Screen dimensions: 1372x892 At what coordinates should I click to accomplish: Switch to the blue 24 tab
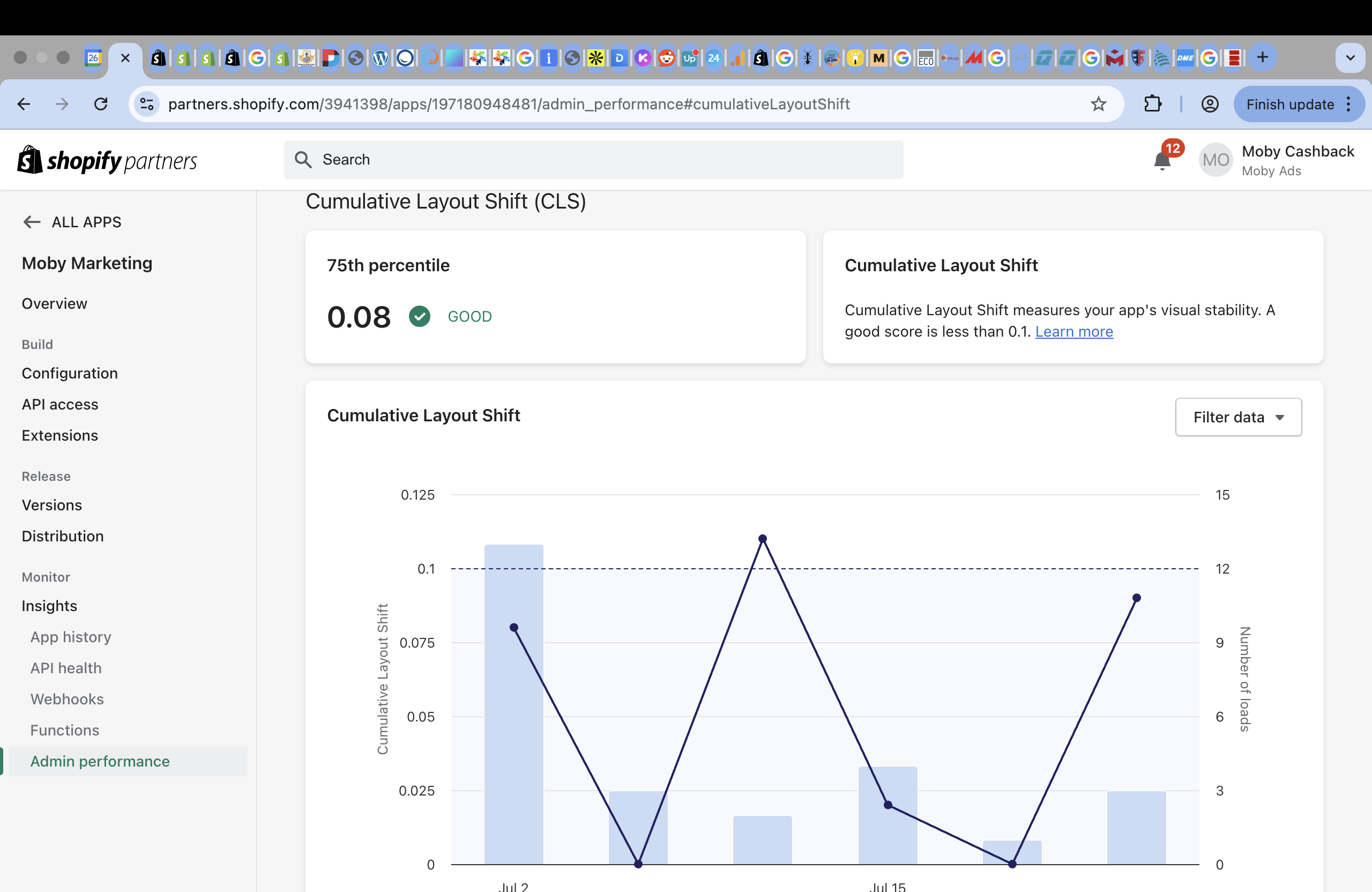(714, 58)
